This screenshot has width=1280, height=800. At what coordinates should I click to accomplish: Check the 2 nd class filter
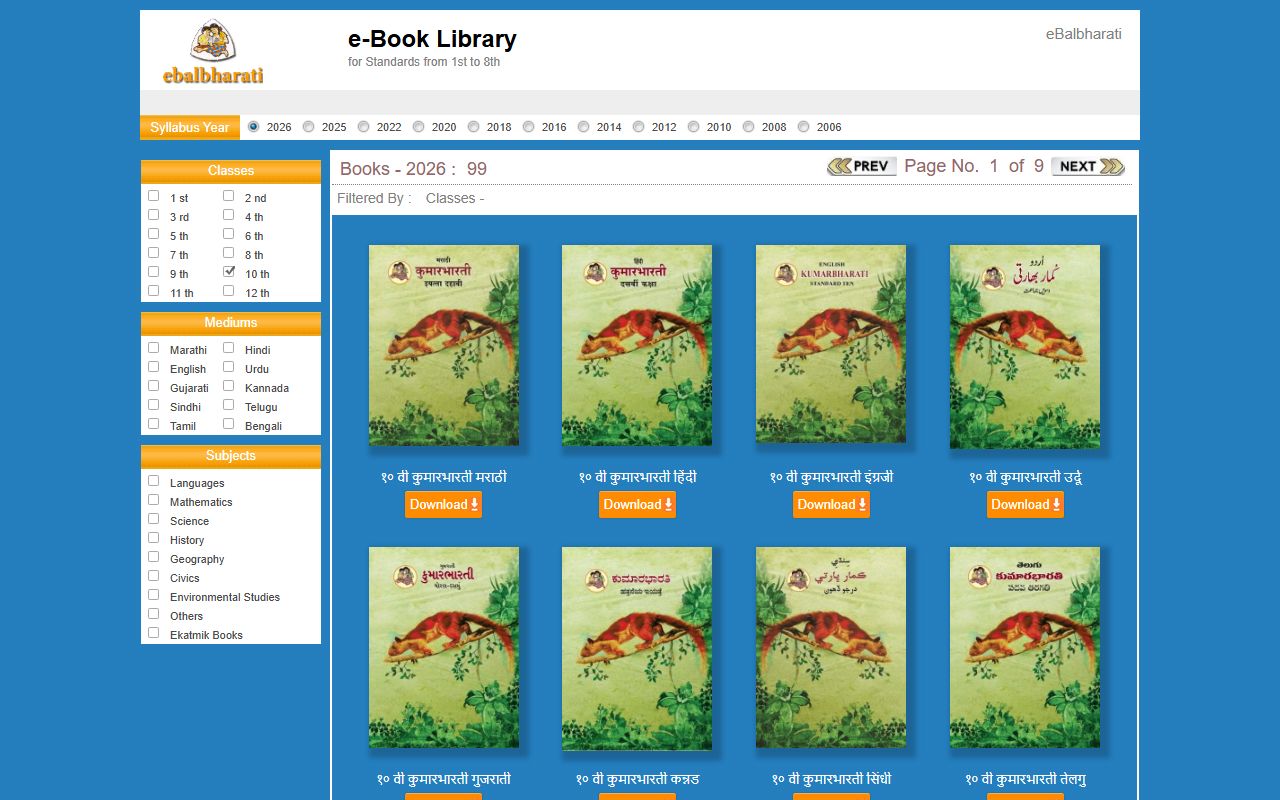click(229, 196)
